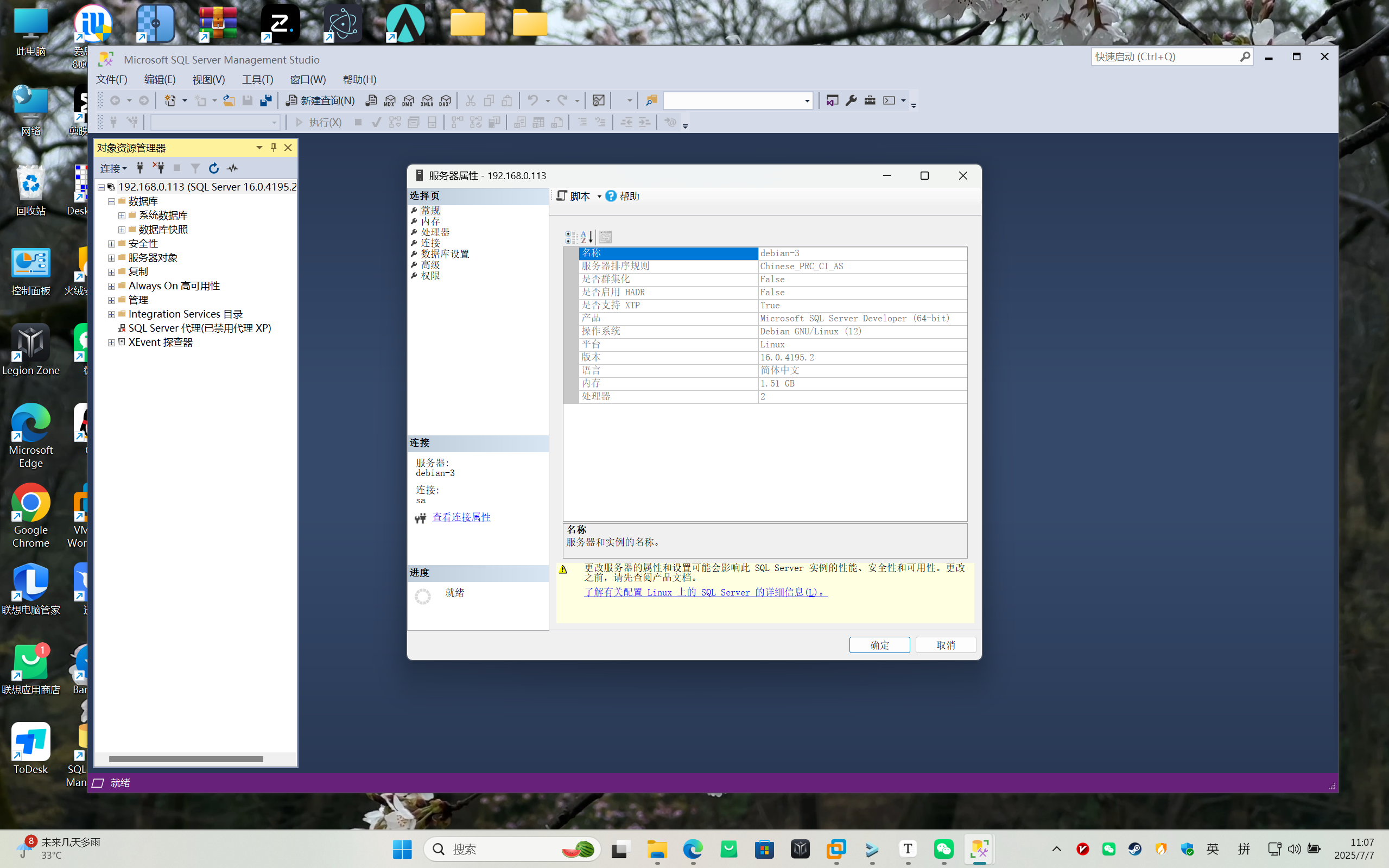Expand the Integration Services 目录 node
Viewport: 1389px width, 868px height.
[x=111, y=314]
